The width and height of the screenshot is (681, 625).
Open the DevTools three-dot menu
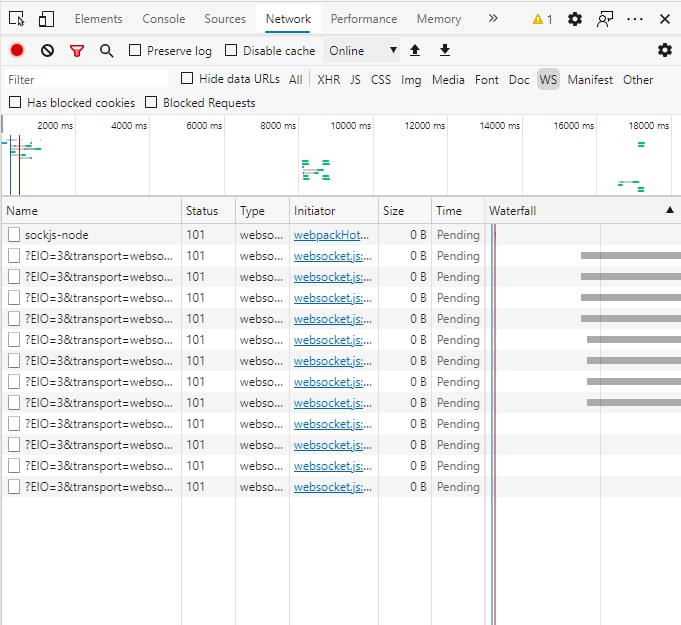[x=635, y=19]
